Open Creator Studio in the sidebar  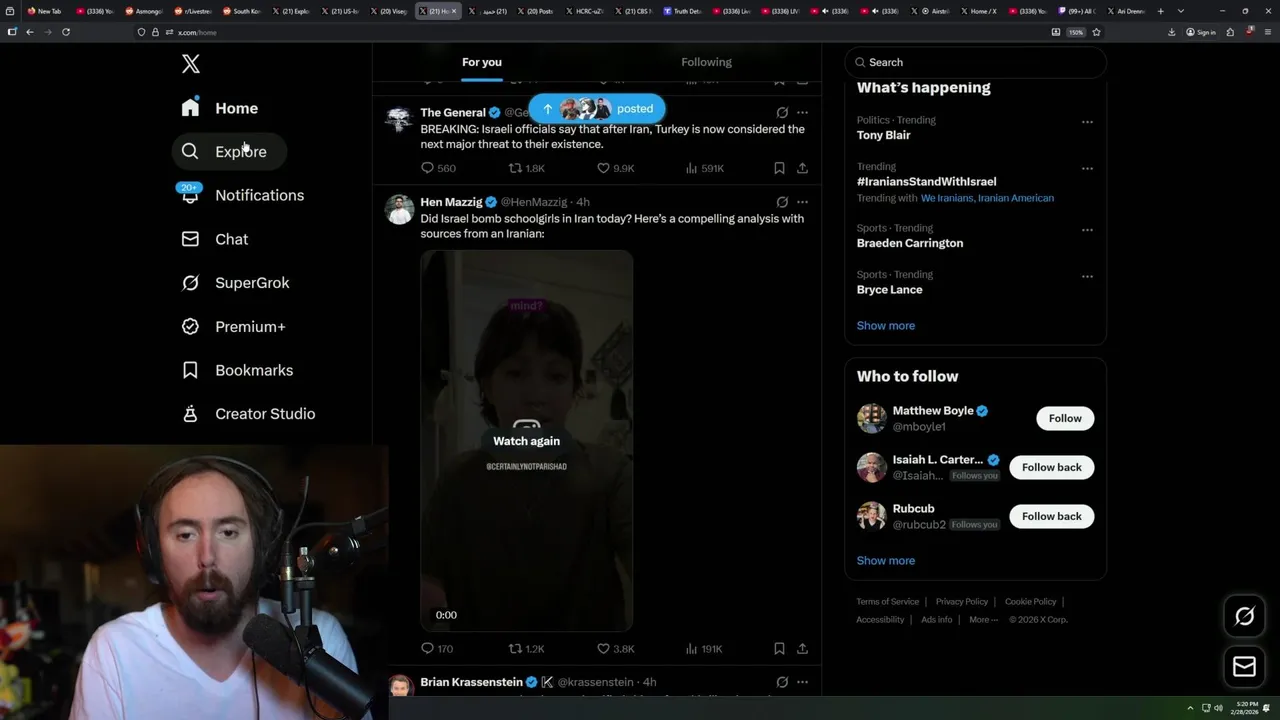click(x=249, y=414)
